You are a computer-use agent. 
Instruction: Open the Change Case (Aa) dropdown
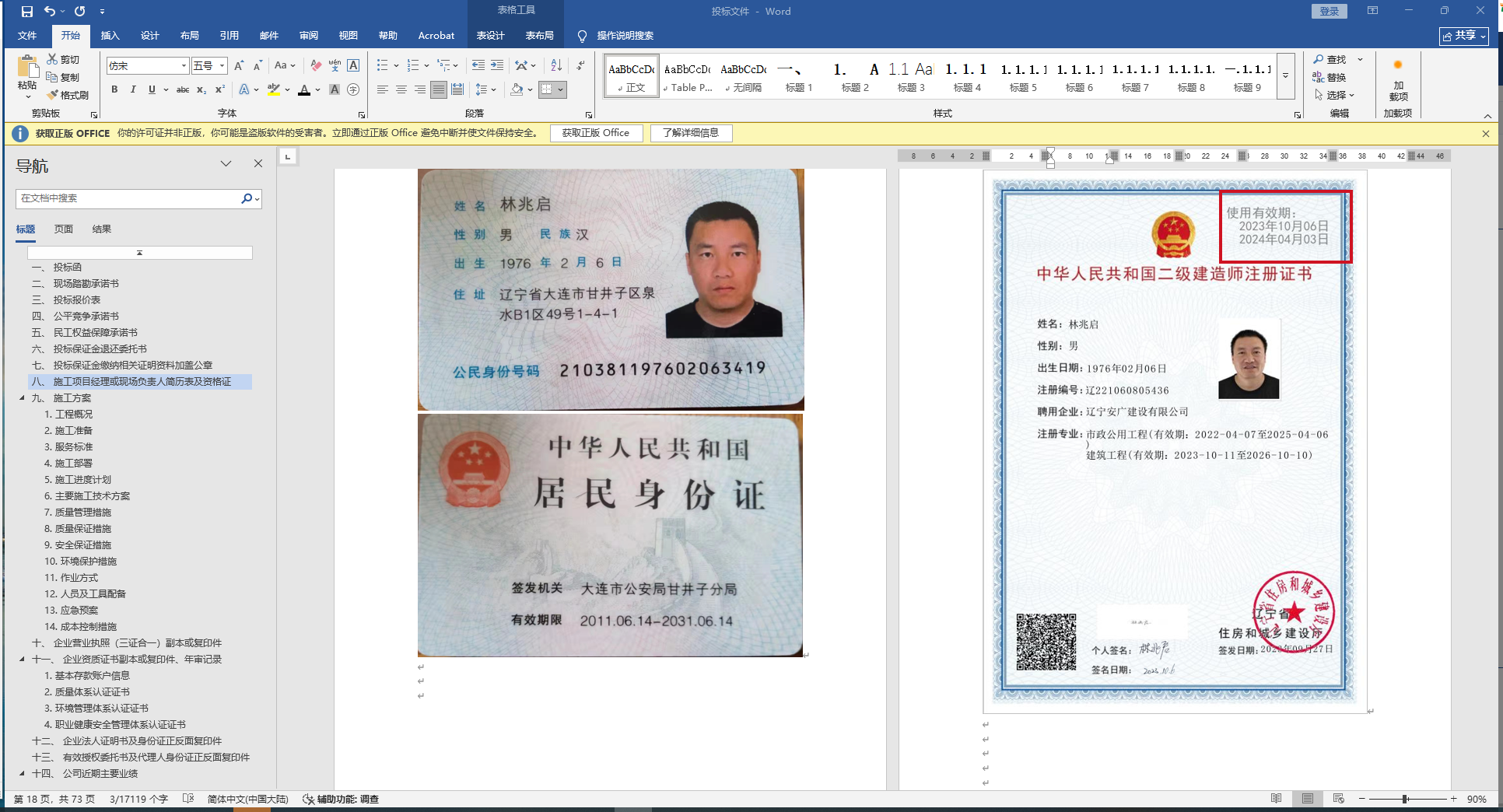point(285,66)
